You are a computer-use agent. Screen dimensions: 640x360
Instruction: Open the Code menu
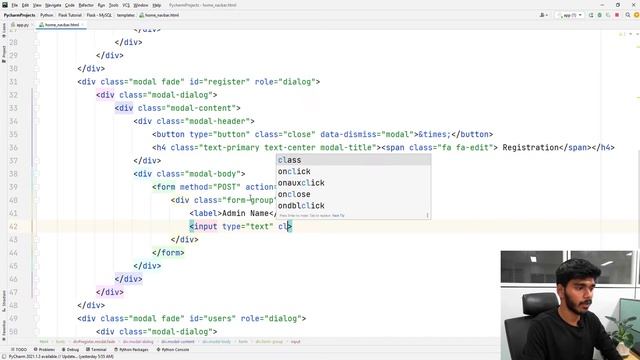70,5
